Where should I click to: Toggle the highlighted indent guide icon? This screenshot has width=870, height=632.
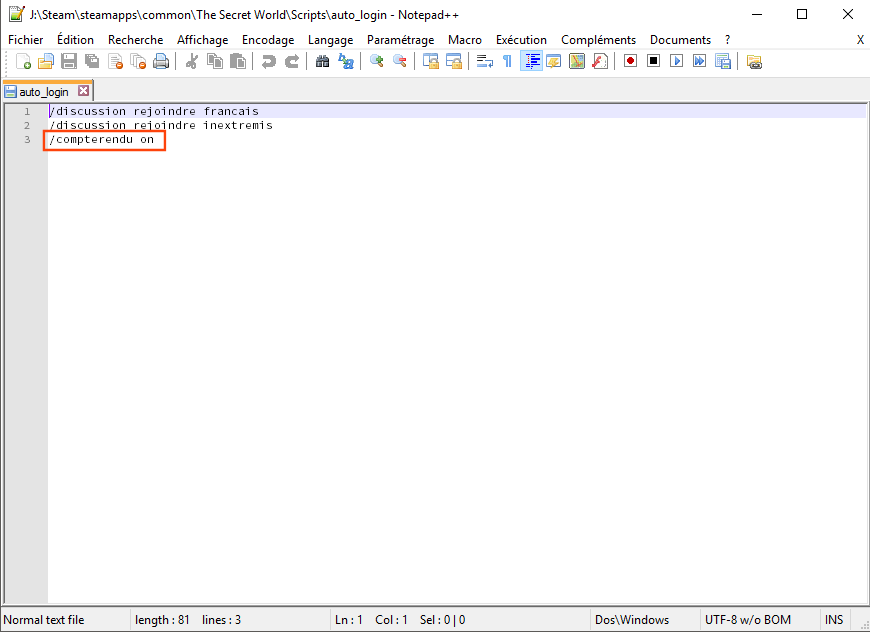[531, 61]
